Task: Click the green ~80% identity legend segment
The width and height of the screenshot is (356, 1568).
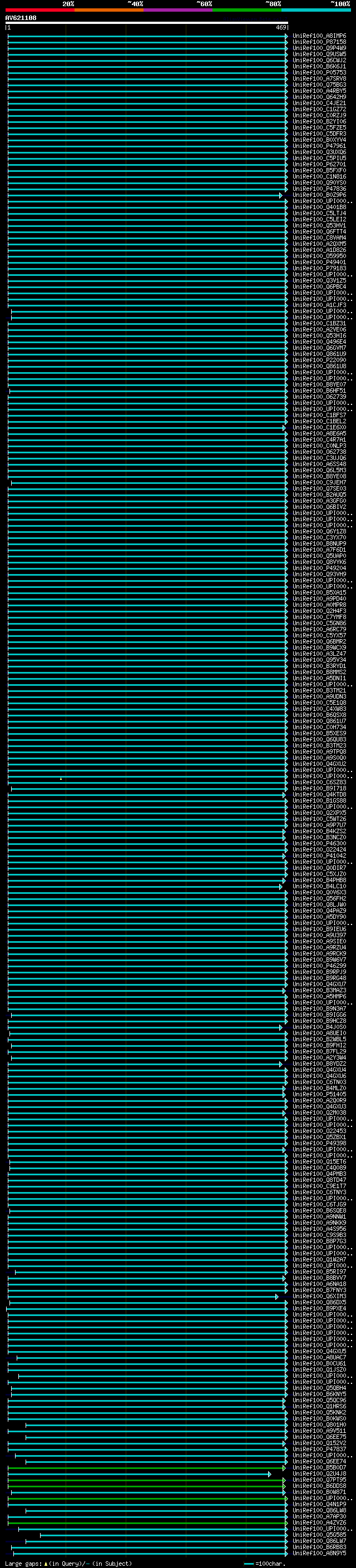Action: point(246,10)
